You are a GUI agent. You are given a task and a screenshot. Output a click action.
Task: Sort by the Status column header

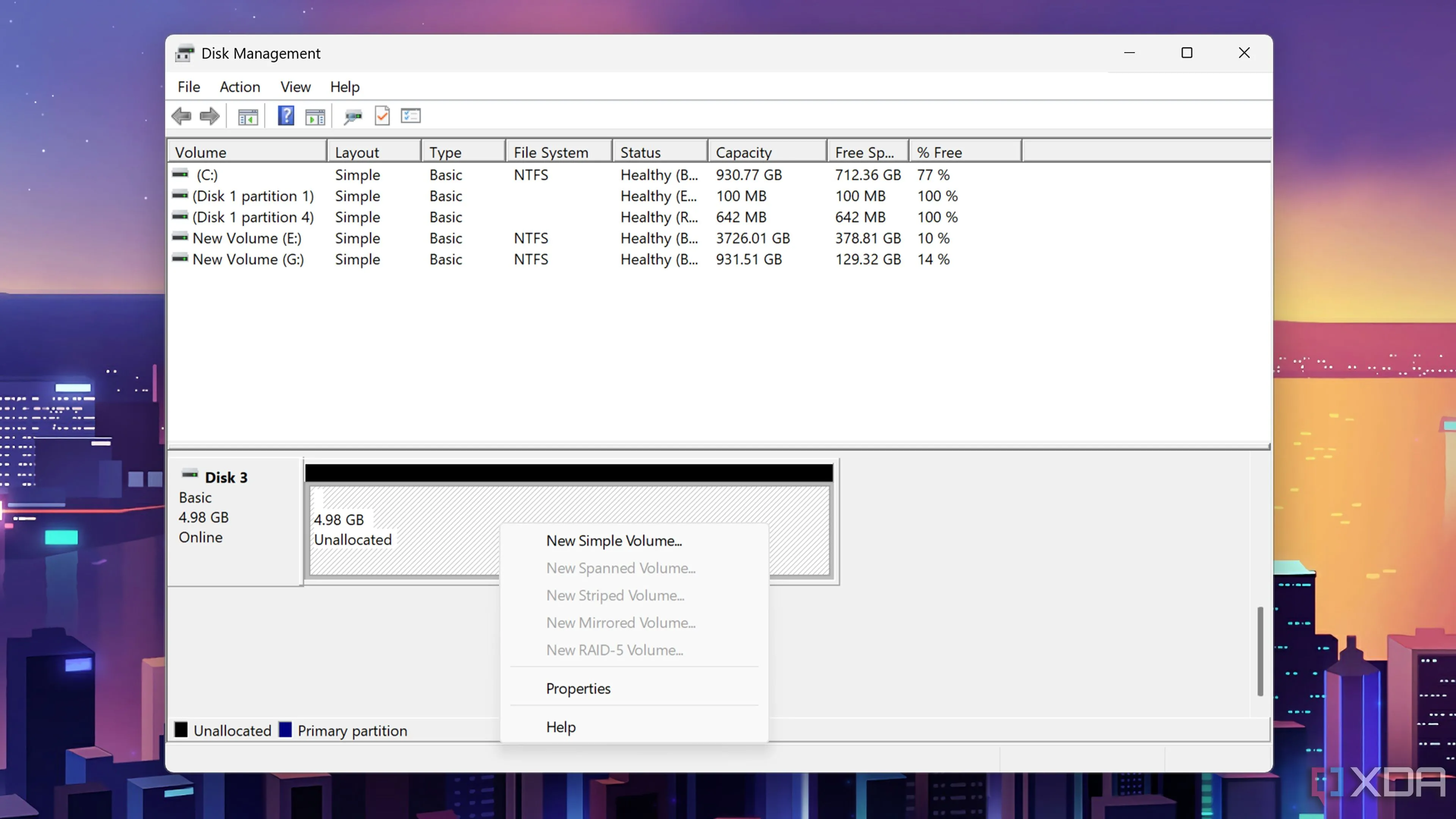[660, 152]
